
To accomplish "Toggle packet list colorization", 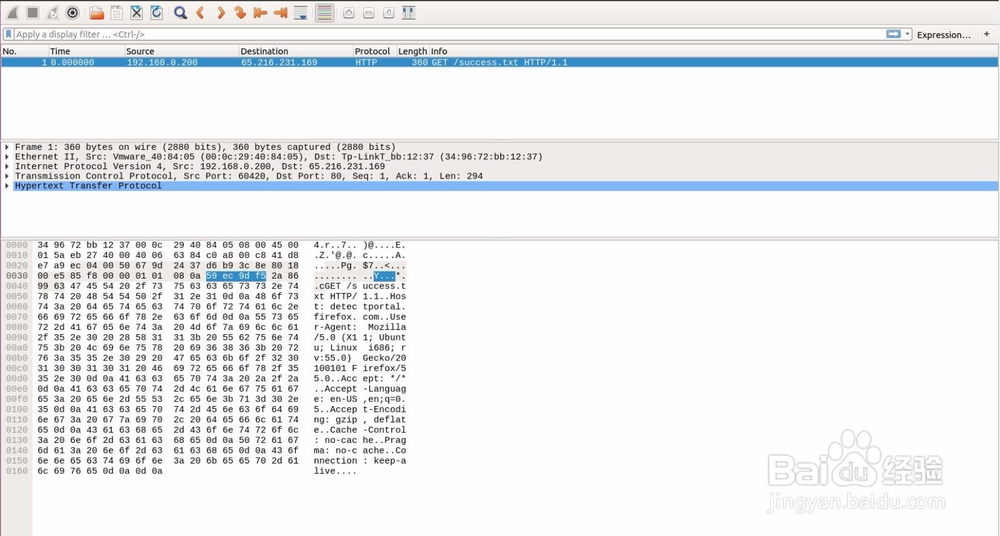I will [x=325, y=13].
